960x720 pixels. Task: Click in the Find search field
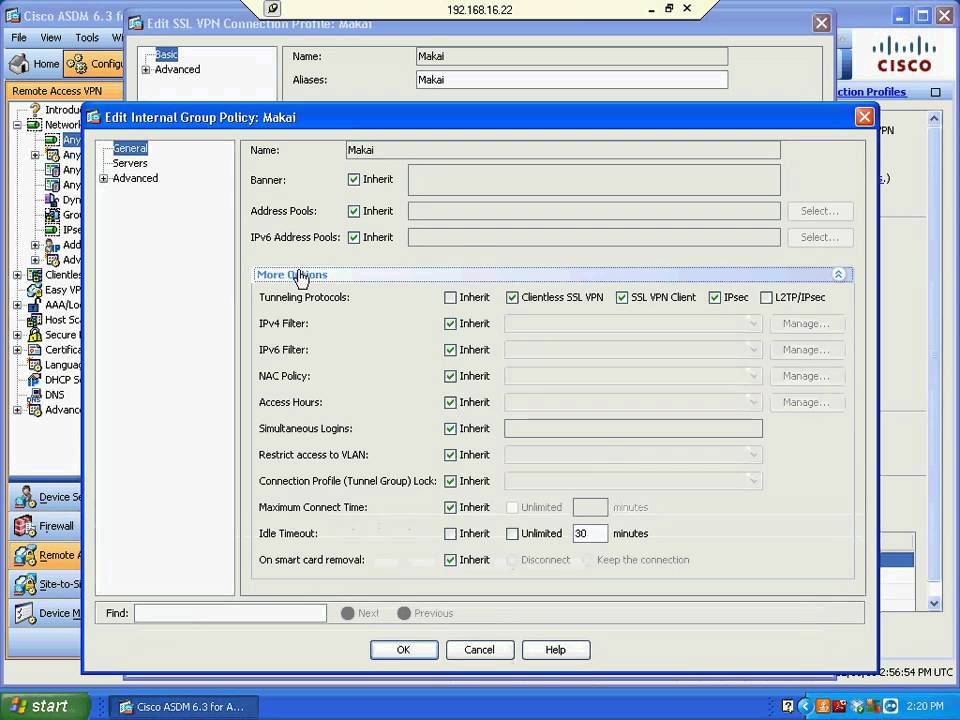point(230,613)
